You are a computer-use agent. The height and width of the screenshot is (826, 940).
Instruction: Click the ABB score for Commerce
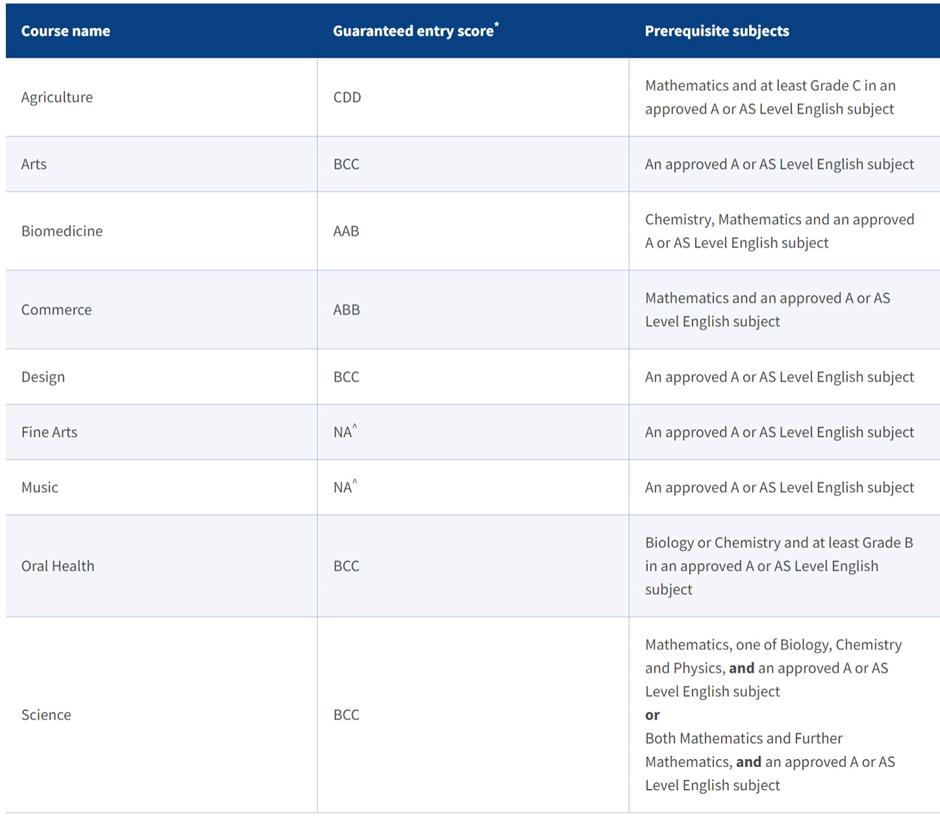click(x=347, y=310)
